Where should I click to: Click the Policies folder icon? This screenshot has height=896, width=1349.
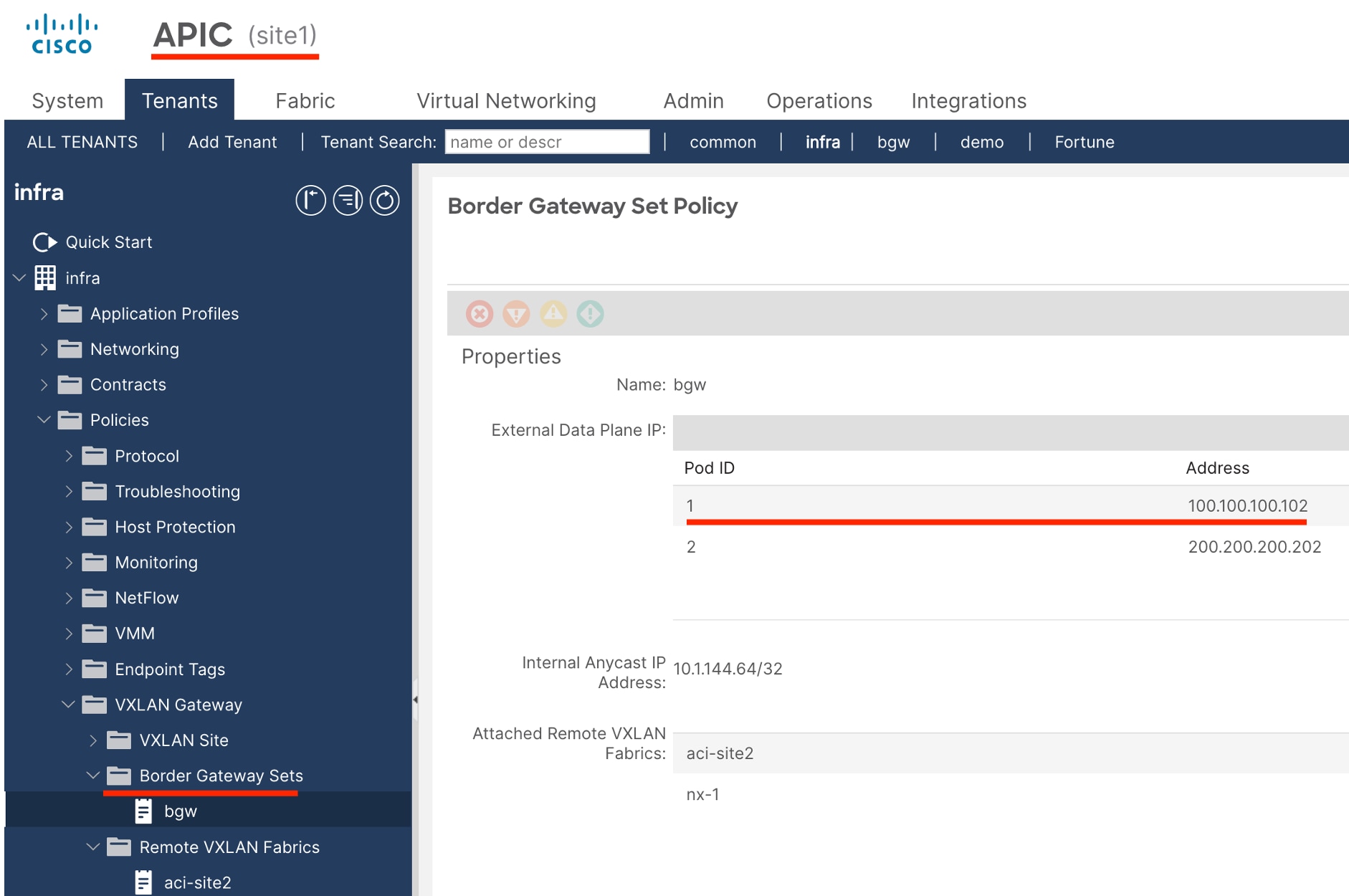[70, 420]
